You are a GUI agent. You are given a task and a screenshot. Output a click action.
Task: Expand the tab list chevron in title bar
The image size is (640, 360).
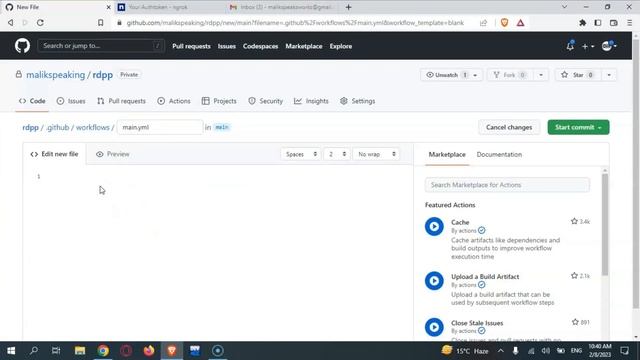pos(564,7)
